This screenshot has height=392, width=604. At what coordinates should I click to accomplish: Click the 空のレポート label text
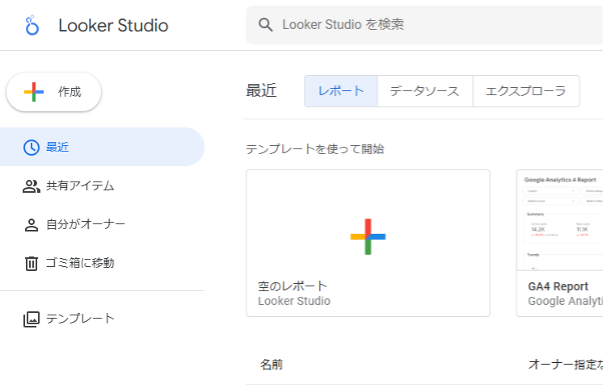(x=292, y=286)
